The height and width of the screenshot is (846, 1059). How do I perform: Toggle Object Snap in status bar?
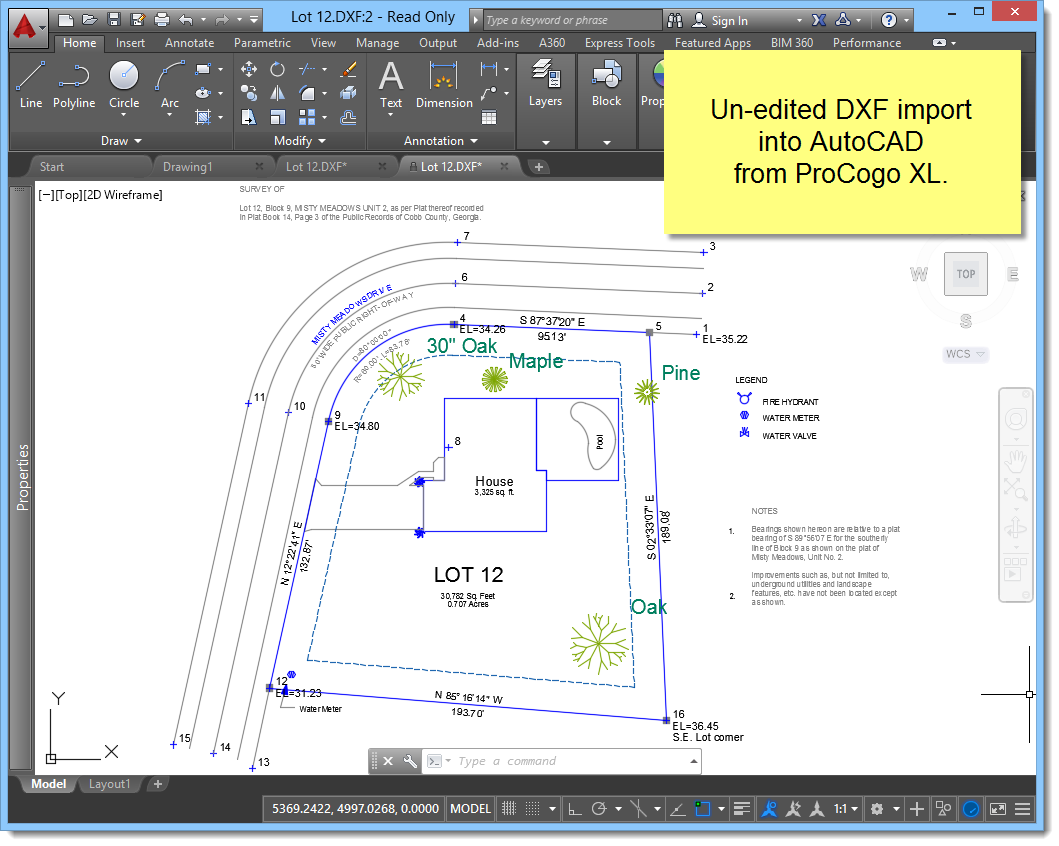coord(702,809)
